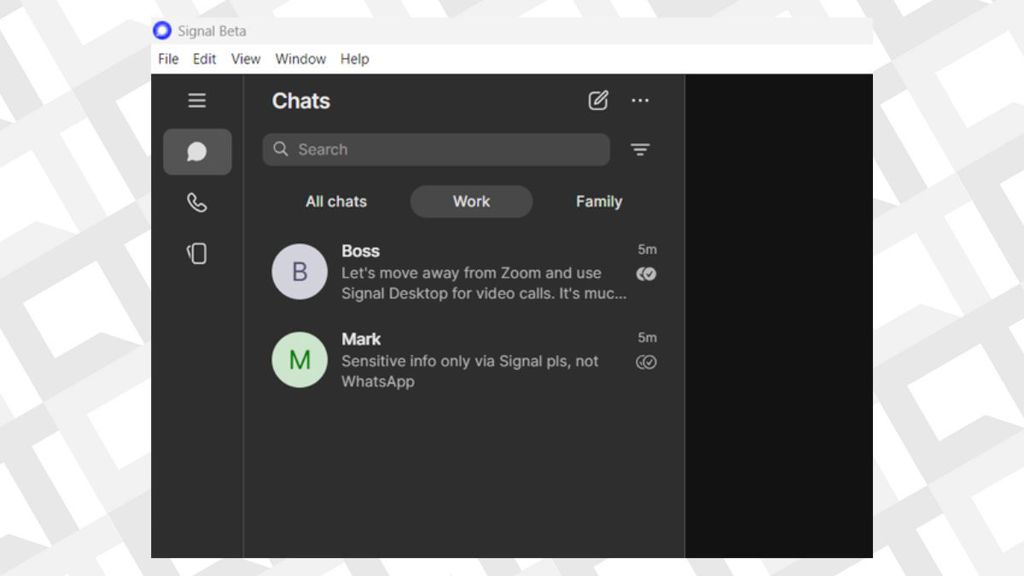Switch to the All chats filter
Image resolution: width=1024 pixels, height=576 pixels.
point(336,201)
